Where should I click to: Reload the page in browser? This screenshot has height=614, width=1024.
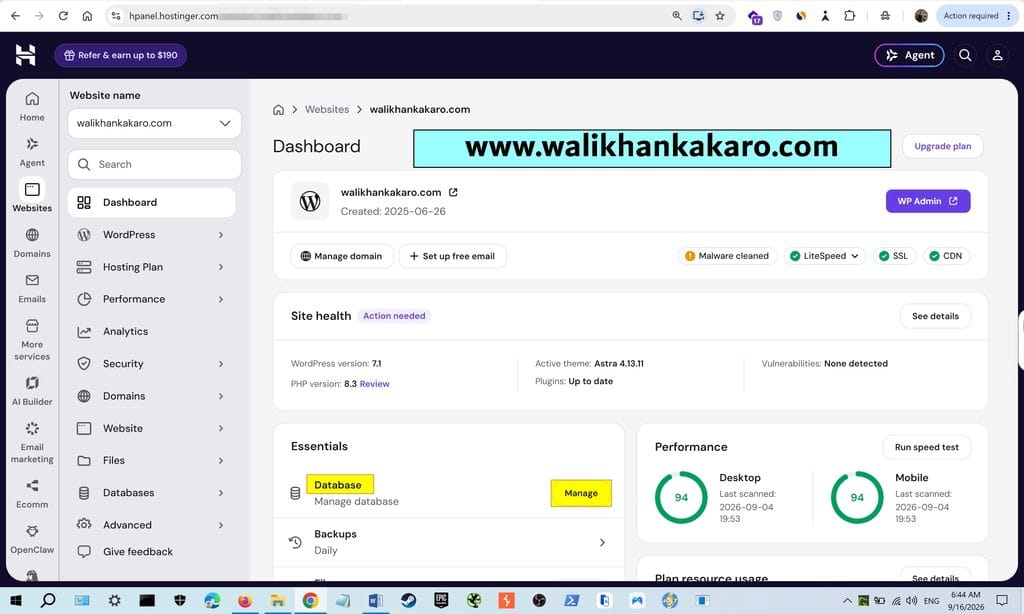coord(63,16)
